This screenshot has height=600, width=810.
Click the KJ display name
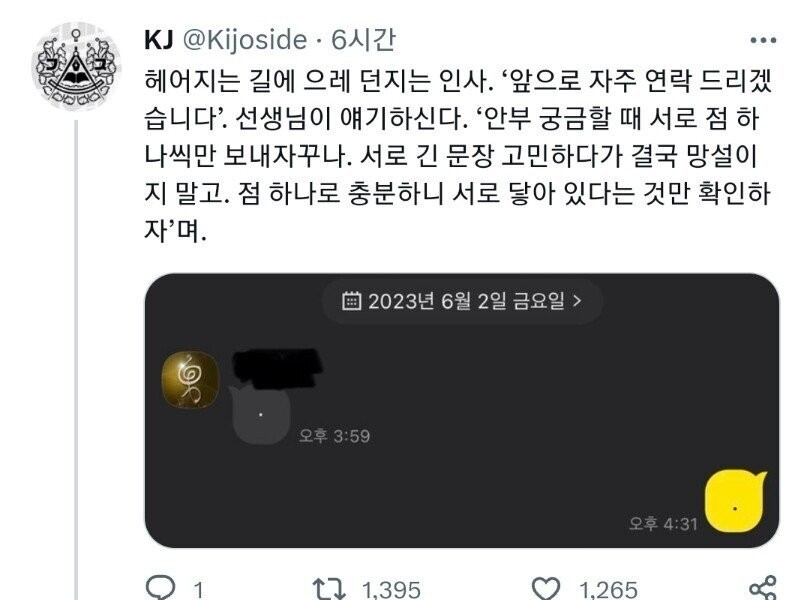pos(159,40)
